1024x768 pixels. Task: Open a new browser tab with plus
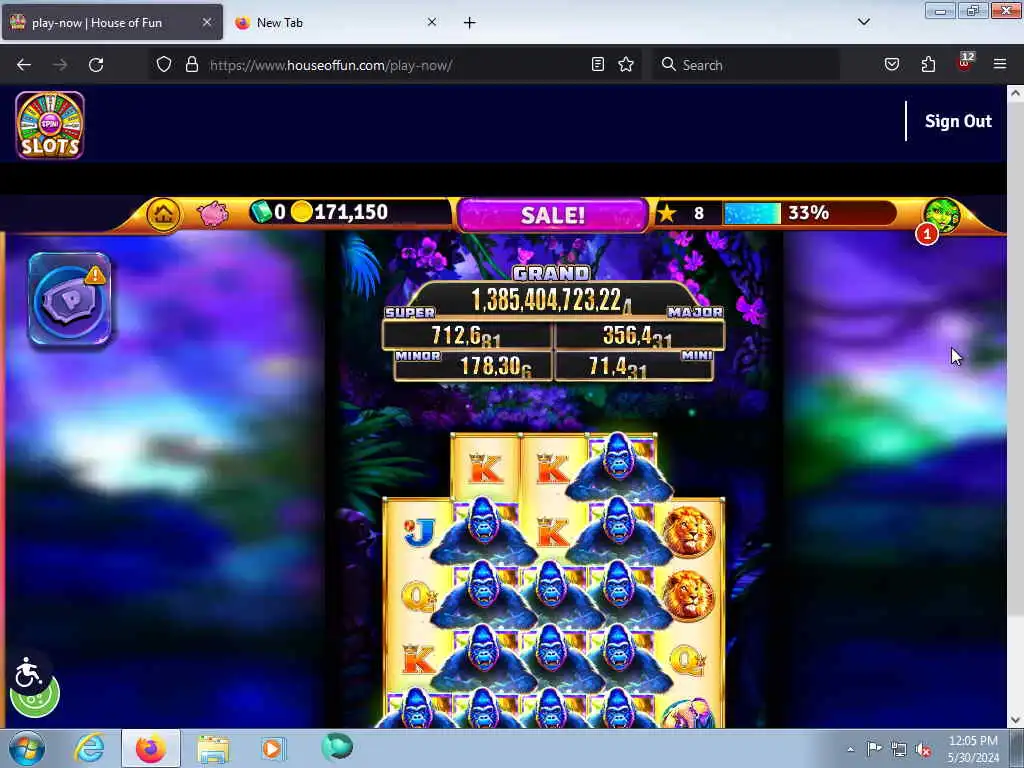[x=470, y=23]
